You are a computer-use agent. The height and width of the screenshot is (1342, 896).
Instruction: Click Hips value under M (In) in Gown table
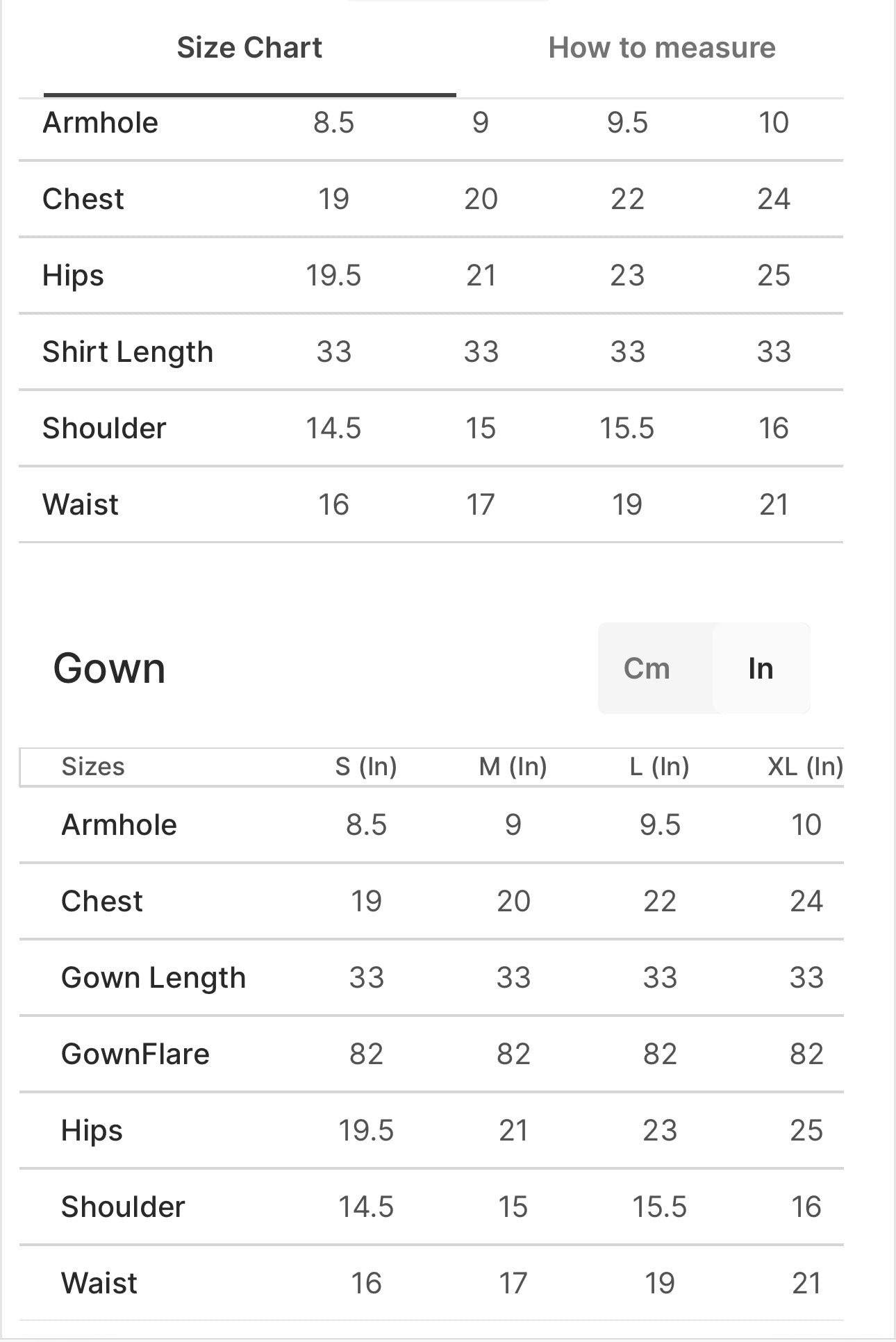coord(513,1130)
